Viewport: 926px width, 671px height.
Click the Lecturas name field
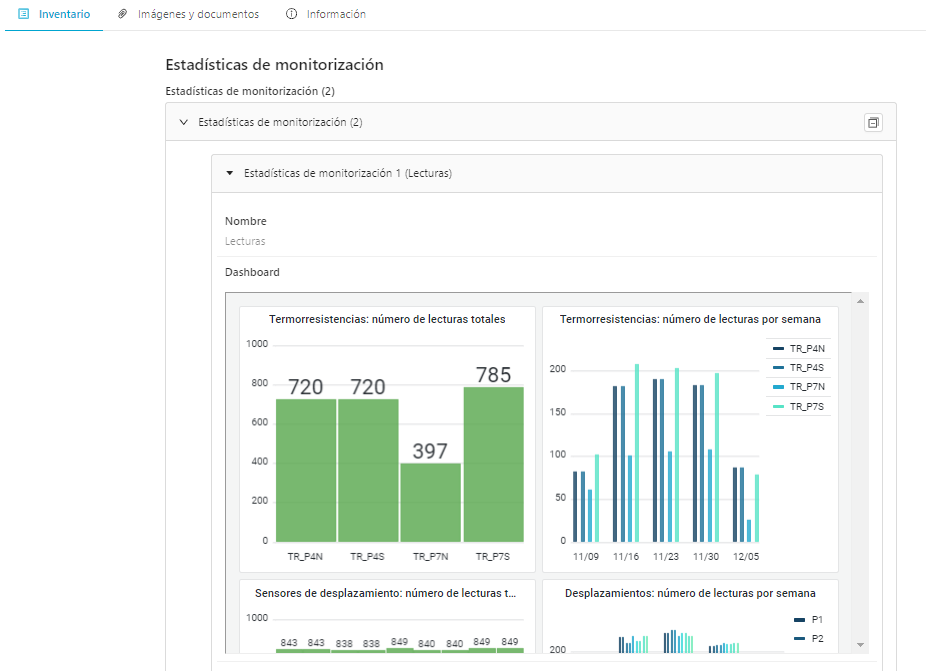pyautogui.click(x=245, y=241)
